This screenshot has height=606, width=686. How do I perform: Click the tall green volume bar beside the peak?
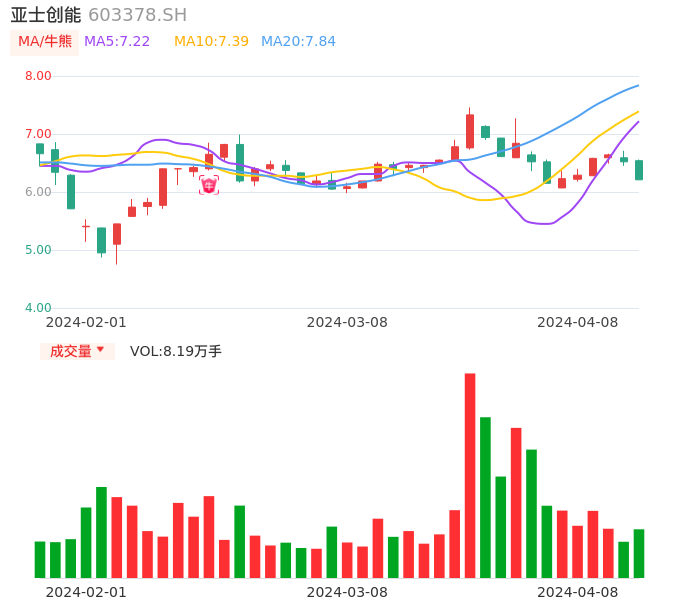485,497
